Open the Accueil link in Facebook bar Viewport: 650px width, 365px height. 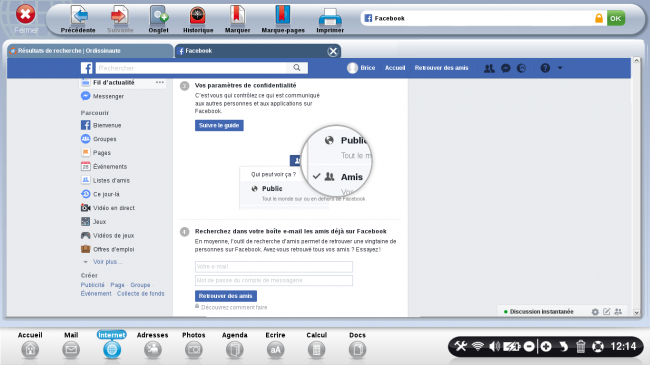[395, 68]
